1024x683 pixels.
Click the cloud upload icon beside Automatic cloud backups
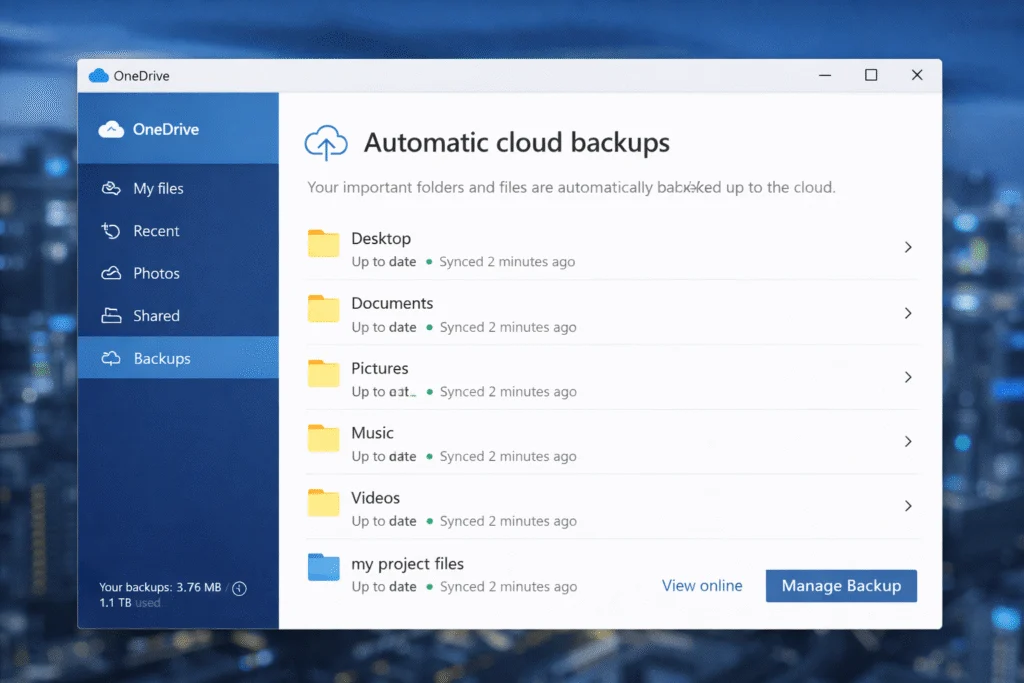[x=324, y=142]
